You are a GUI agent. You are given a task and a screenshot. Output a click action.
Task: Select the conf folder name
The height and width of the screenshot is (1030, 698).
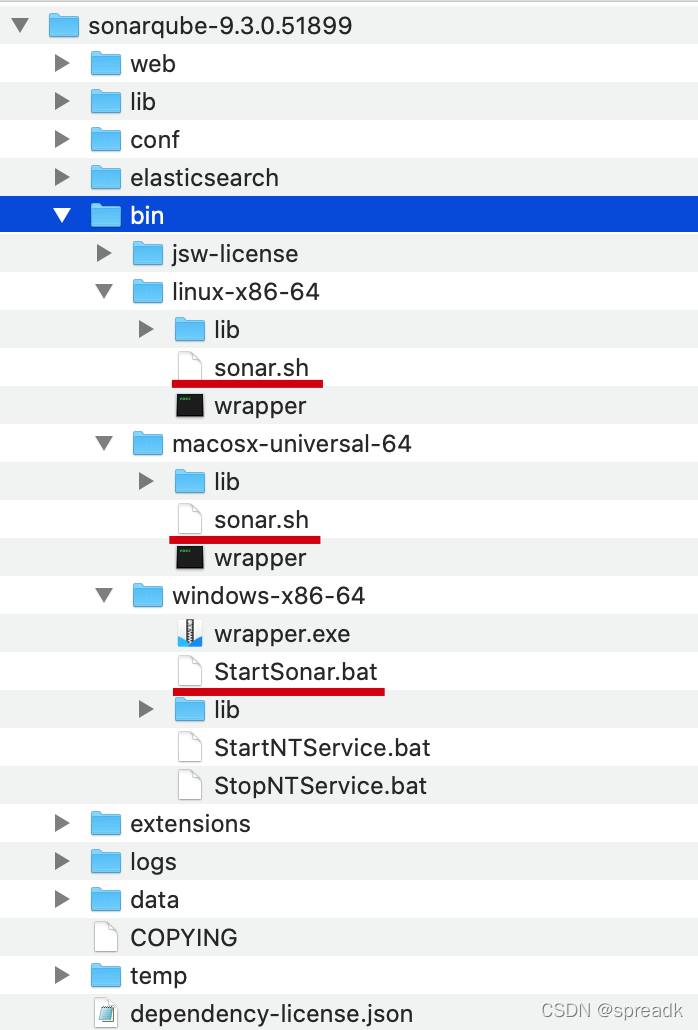pos(155,140)
